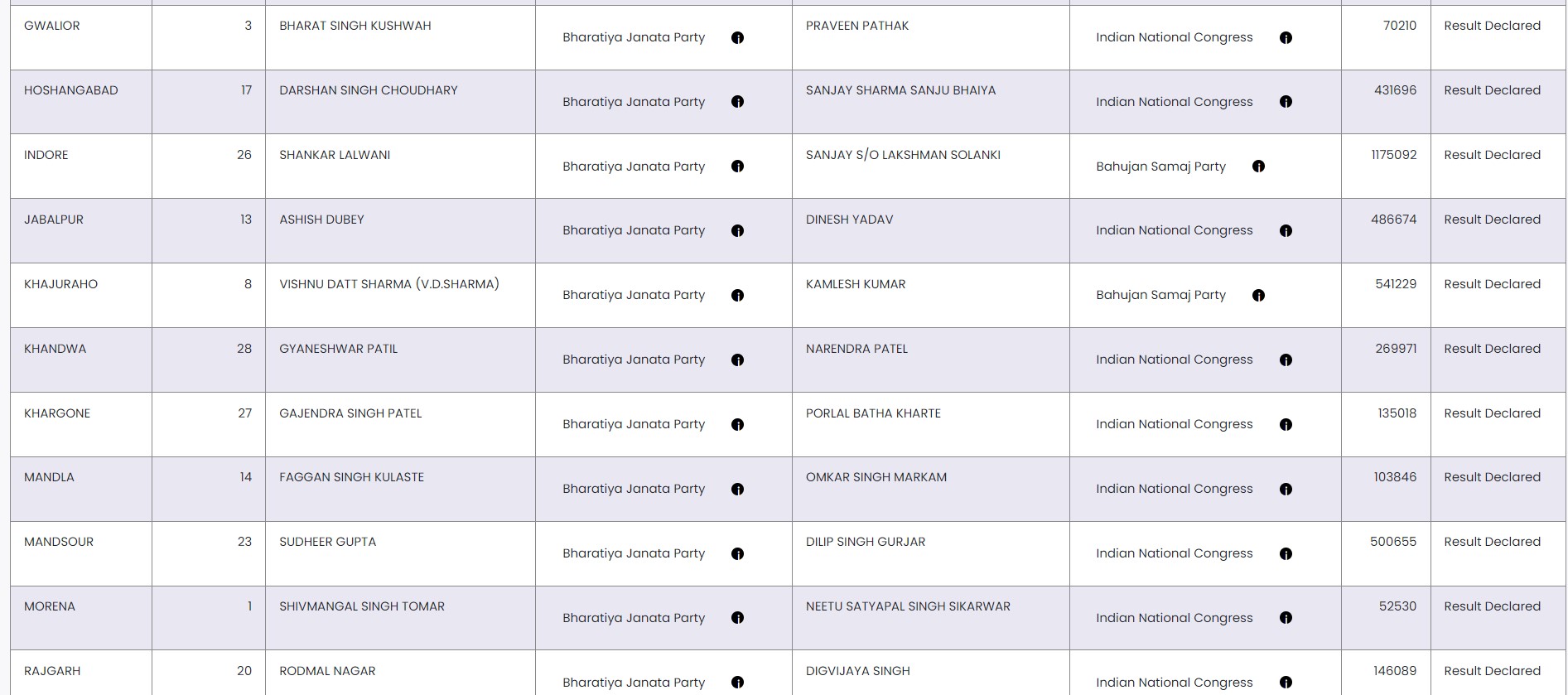Click Result Declared status for Jabalpur
The width and height of the screenshot is (1568, 695).
[1492, 220]
